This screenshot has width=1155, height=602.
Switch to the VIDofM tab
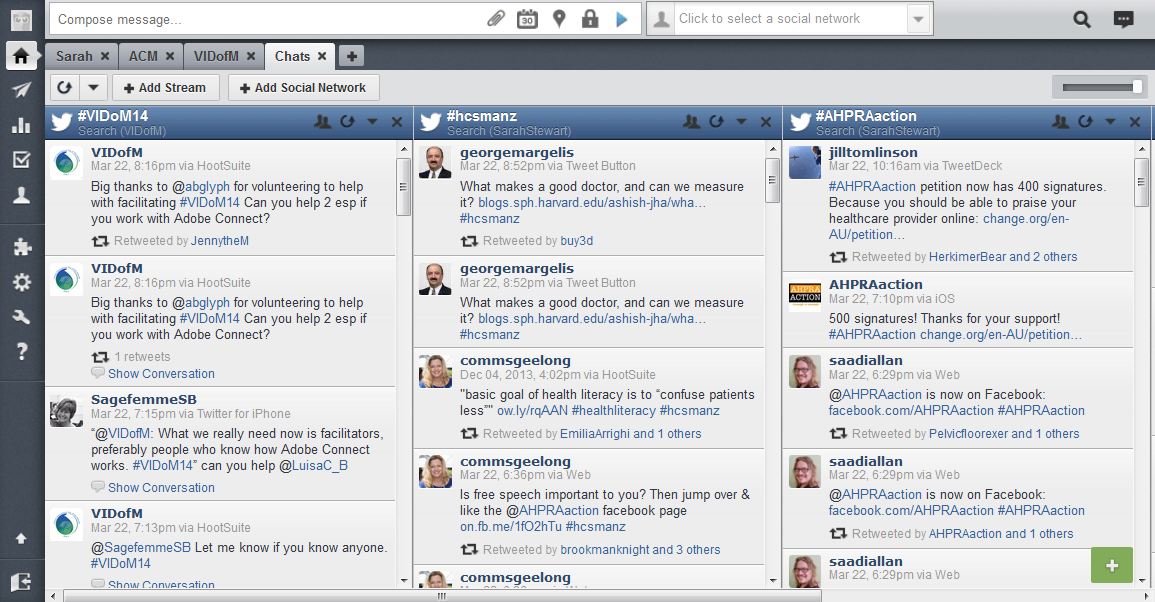(x=216, y=56)
